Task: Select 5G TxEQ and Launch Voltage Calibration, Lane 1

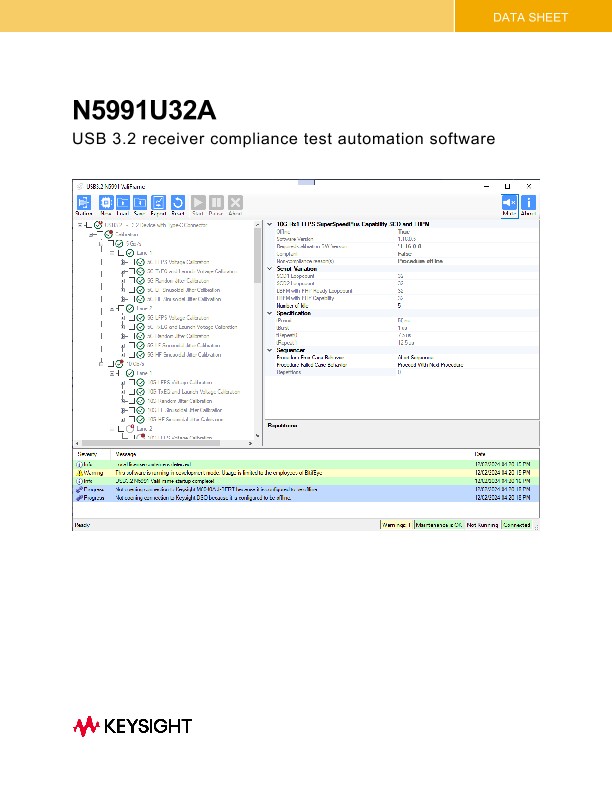Action: (x=192, y=271)
